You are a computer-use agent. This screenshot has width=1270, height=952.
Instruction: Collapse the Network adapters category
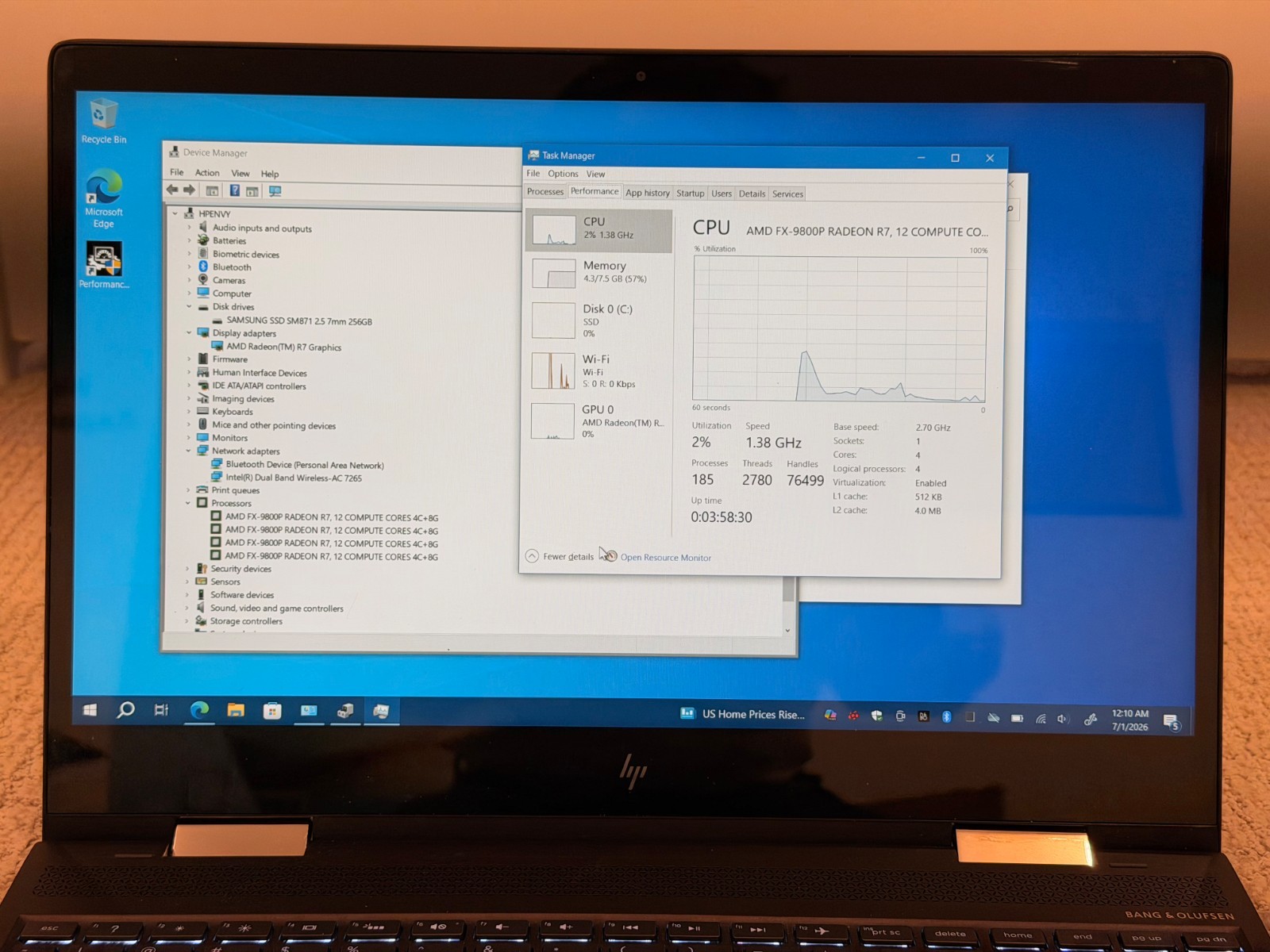(x=188, y=451)
